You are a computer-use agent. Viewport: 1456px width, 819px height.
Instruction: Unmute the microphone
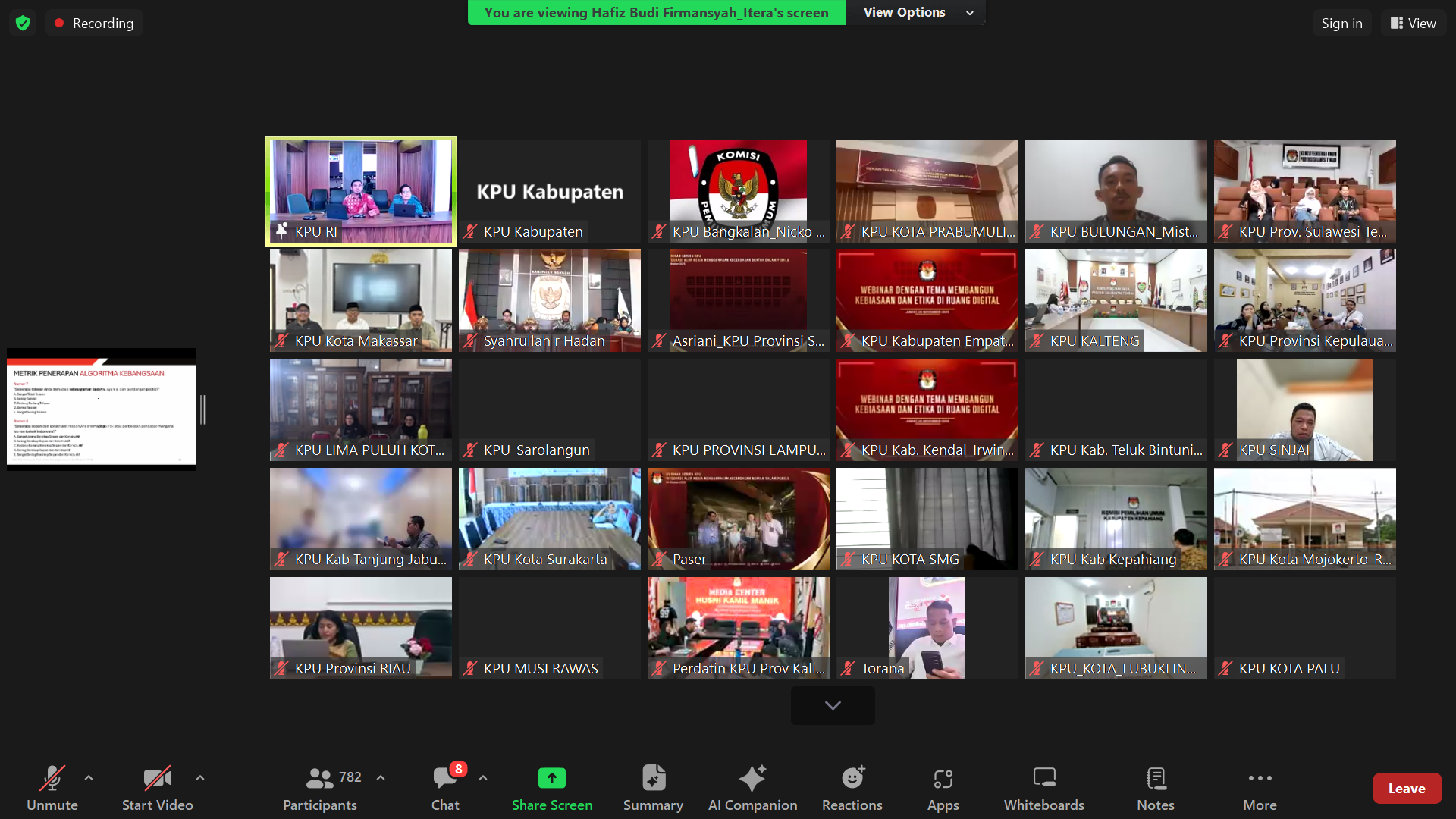click(x=52, y=779)
